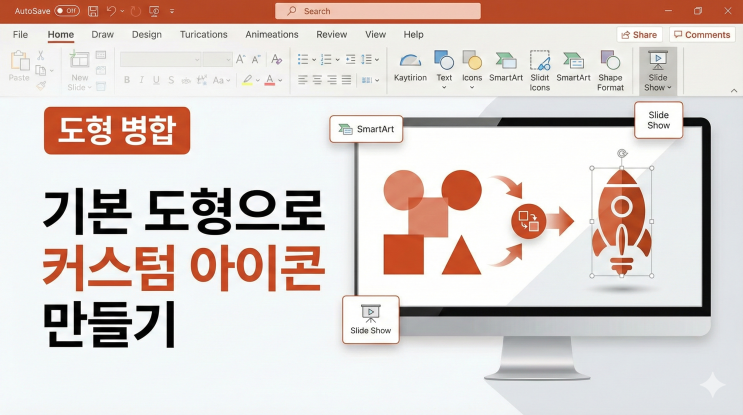The height and width of the screenshot is (415, 743).
Task: Click the New Slide button
Action: coord(79,71)
